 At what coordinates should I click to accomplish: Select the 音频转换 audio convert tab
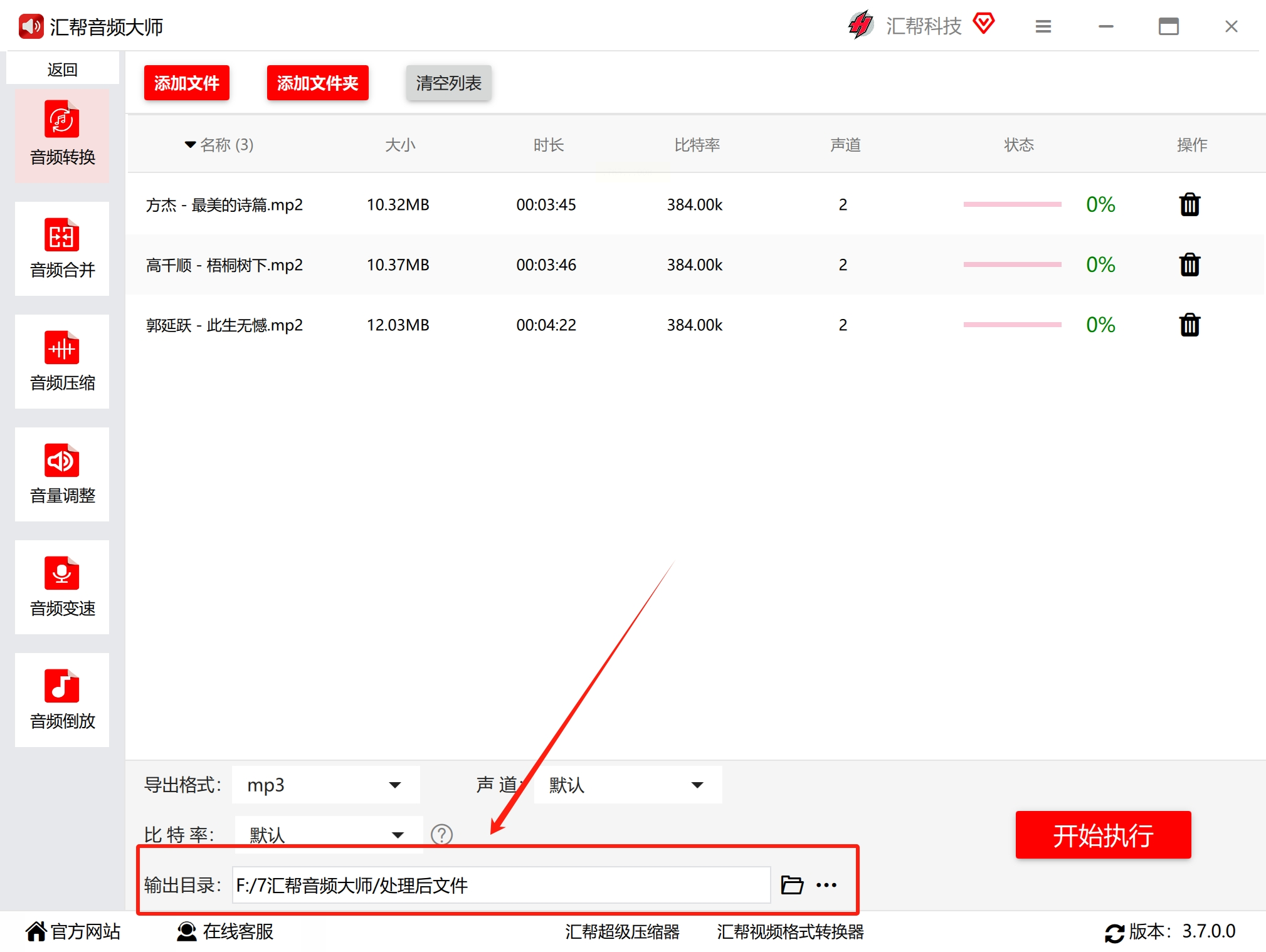62,136
